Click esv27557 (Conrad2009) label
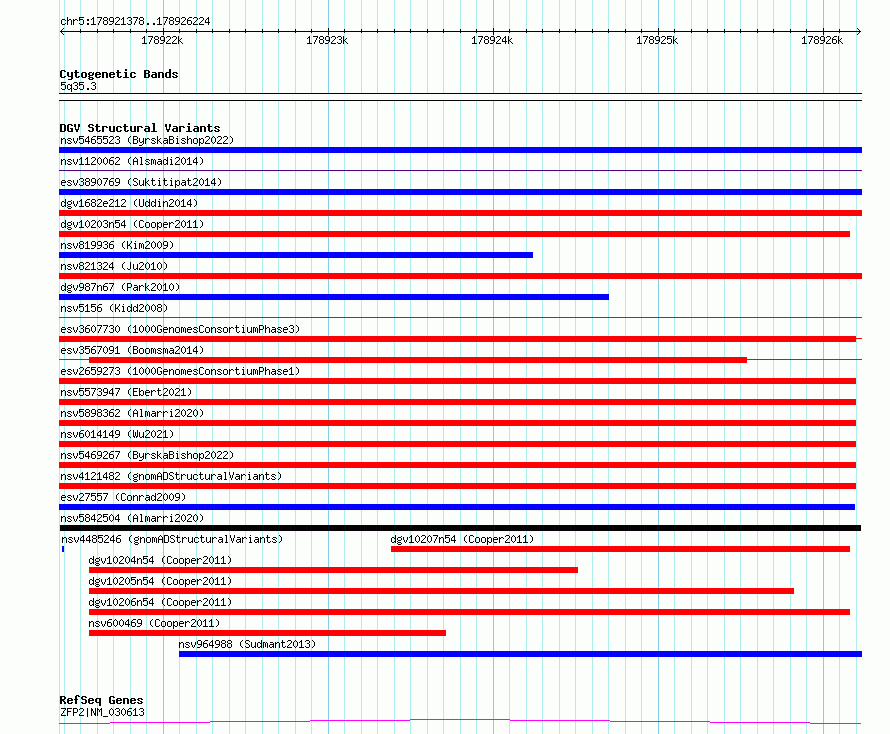This screenshot has width=890, height=734. pyautogui.click(x=123, y=497)
